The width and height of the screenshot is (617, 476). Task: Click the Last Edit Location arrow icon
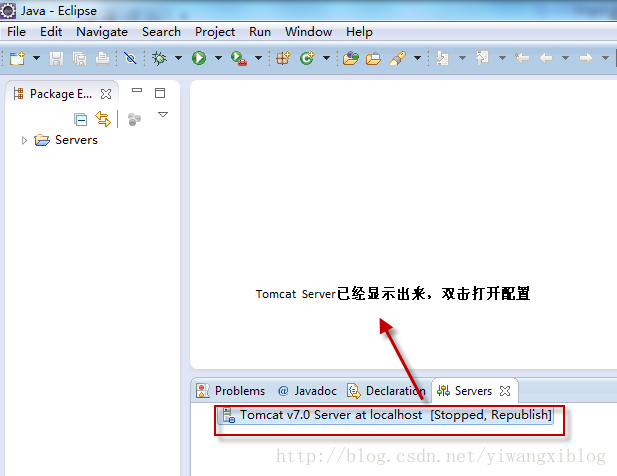click(522, 58)
